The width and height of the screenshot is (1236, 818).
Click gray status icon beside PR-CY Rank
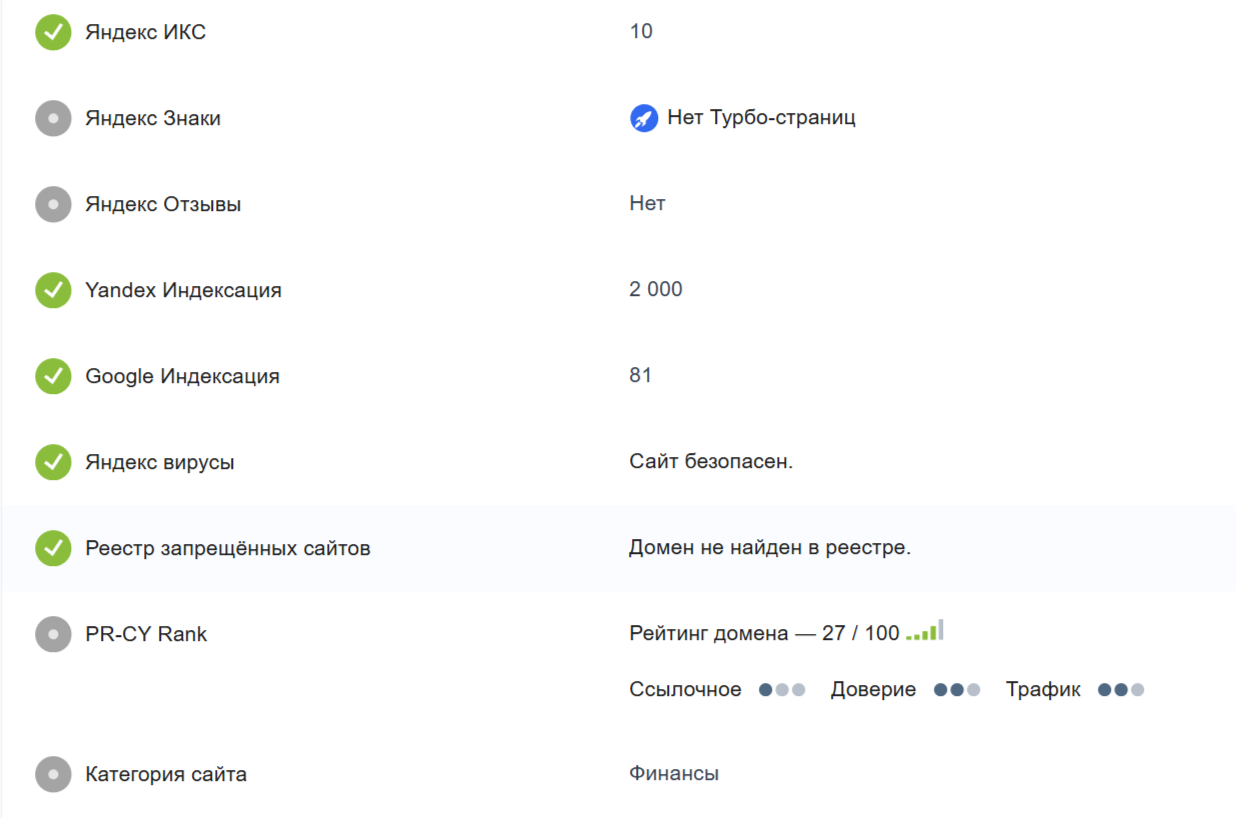53,634
